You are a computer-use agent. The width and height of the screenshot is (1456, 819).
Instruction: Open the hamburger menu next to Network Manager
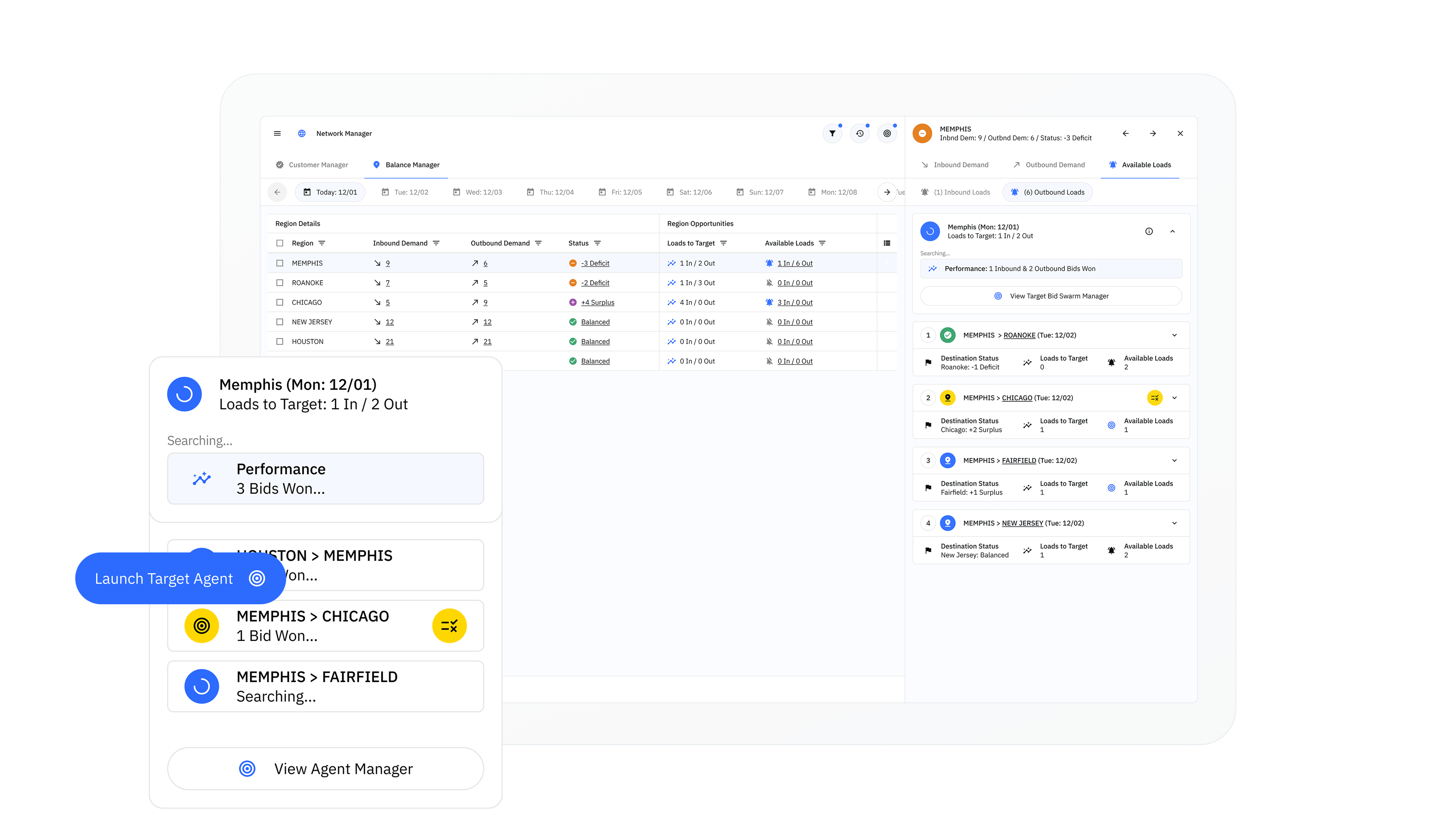tap(278, 133)
